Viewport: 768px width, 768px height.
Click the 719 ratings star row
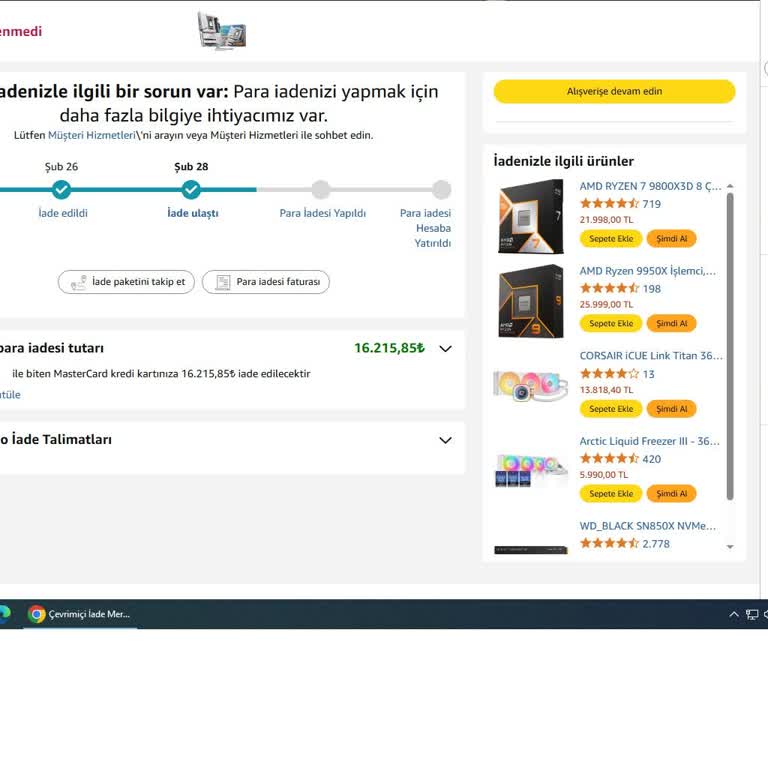pos(609,203)
